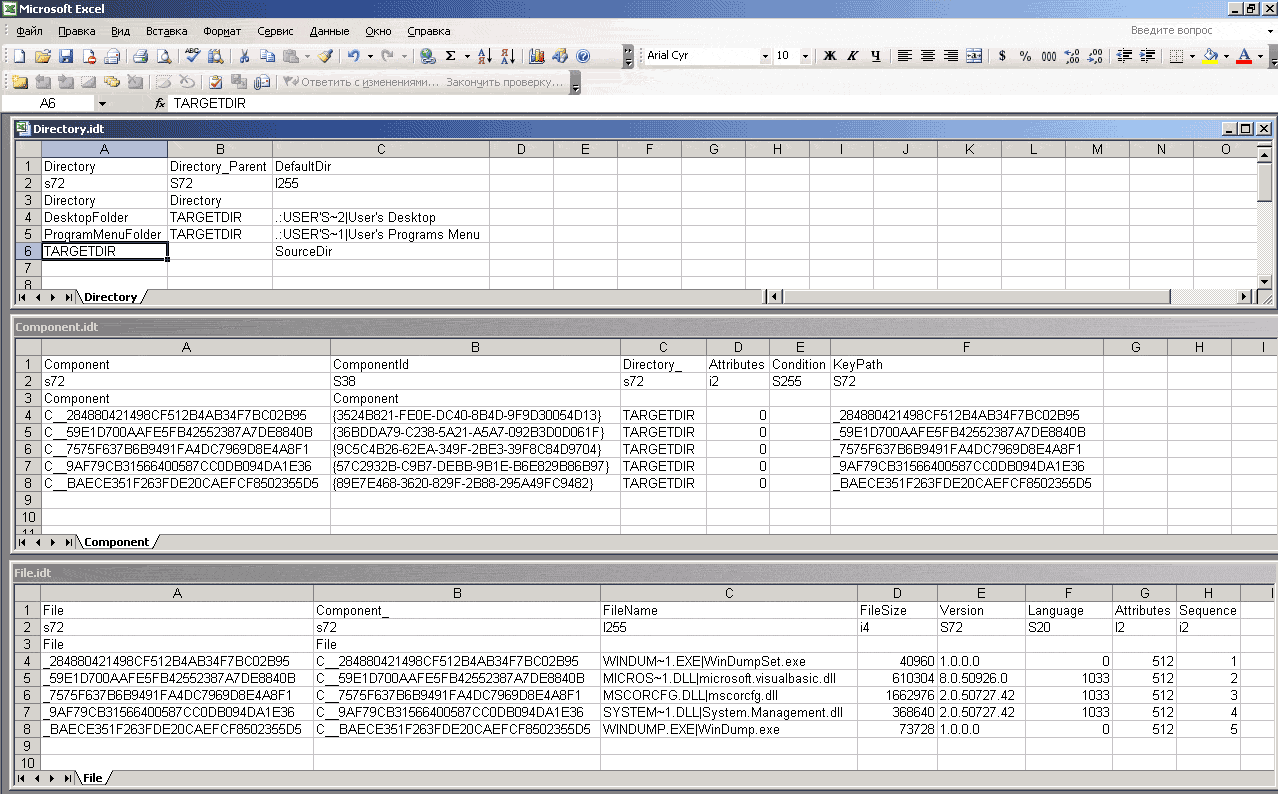This screenshot has width=1278, height=794.
Task: Select the Component sheet tab
Action: (x=117, y=542)
